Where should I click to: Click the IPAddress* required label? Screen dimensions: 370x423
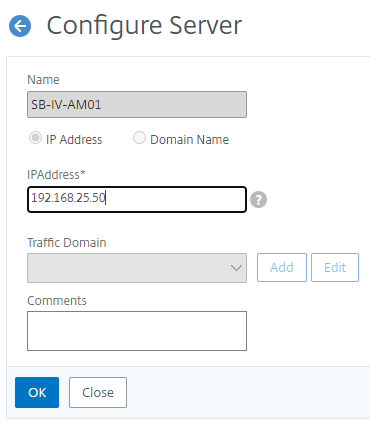click(56, 174)
